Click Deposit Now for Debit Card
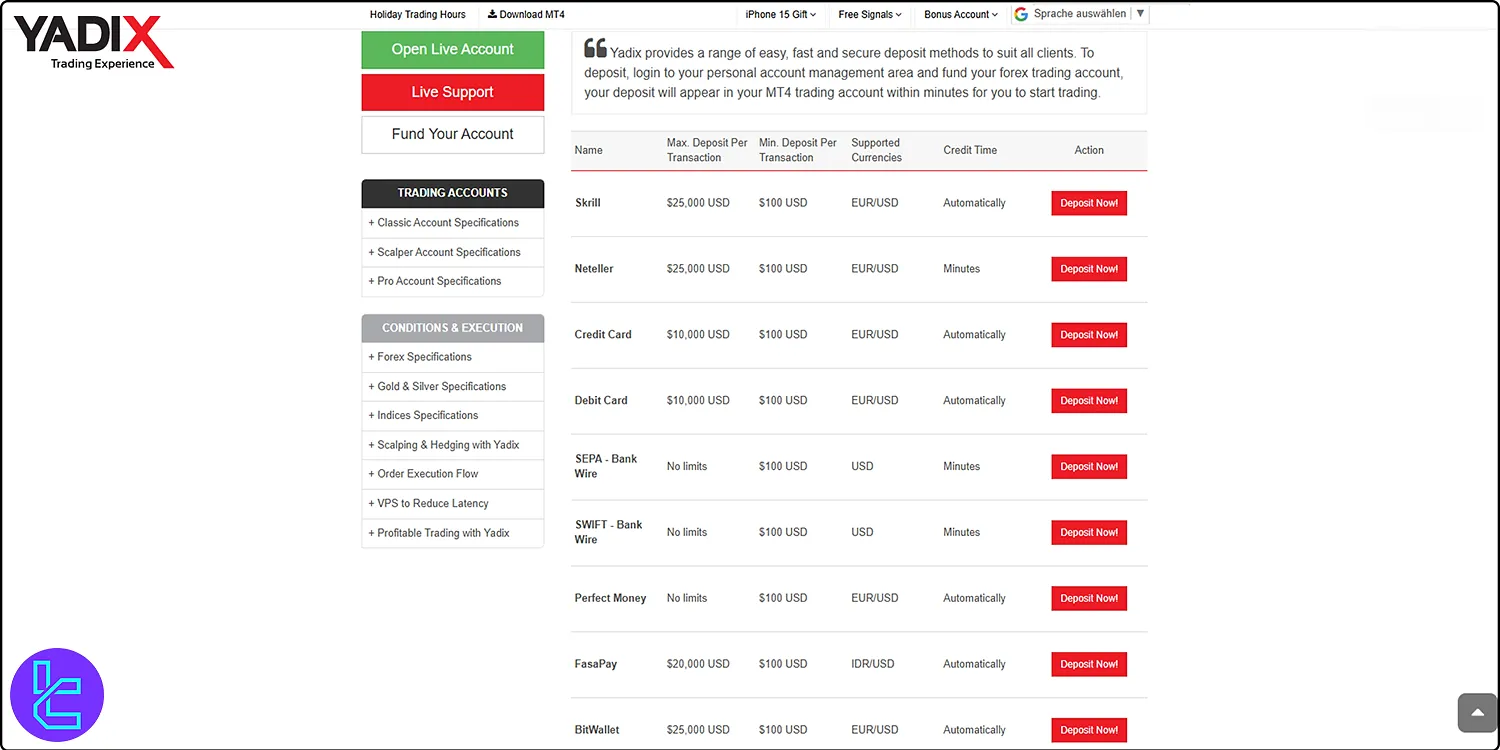 tap(1089, 401)
